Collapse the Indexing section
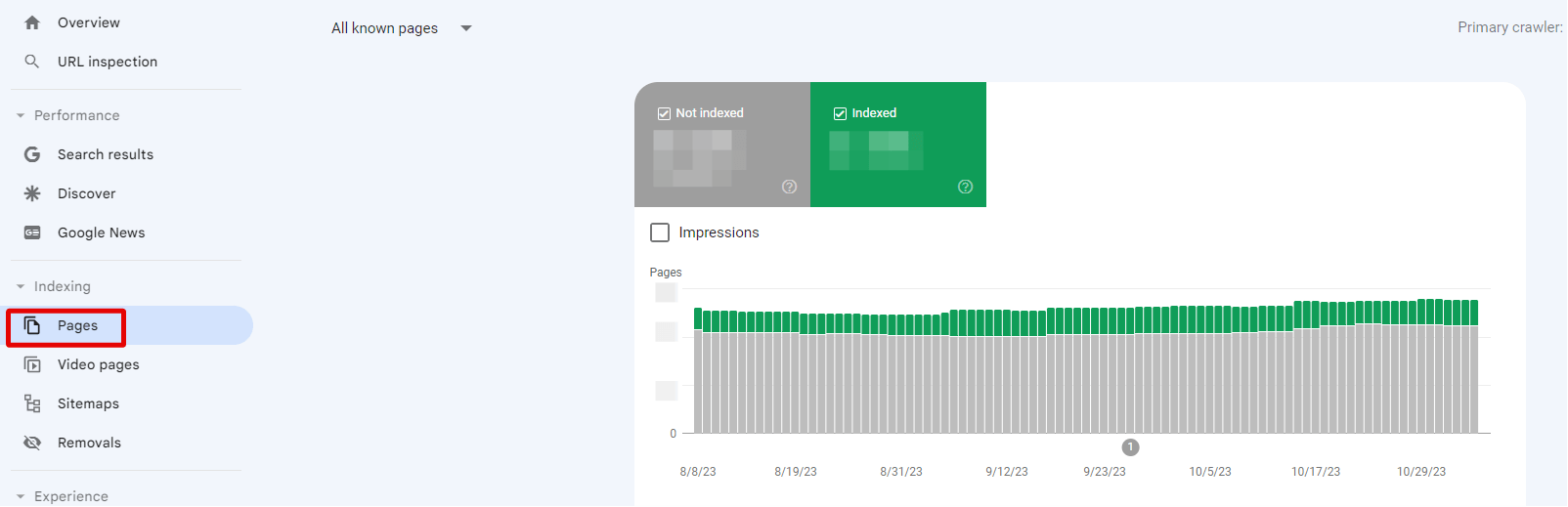This screenshot has height=507, width=1568. (x=21, y=286)
